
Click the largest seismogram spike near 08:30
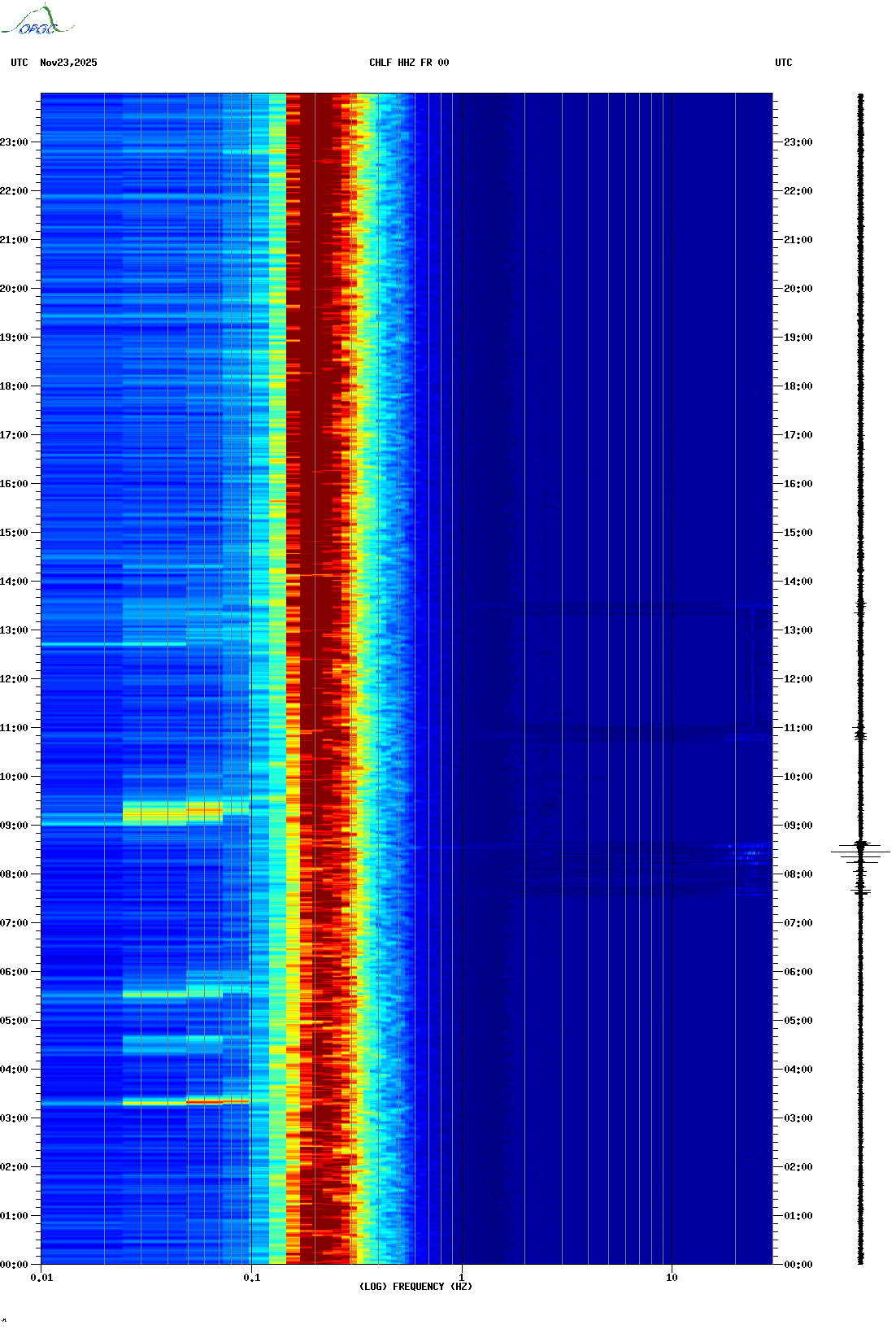point(860,852)
